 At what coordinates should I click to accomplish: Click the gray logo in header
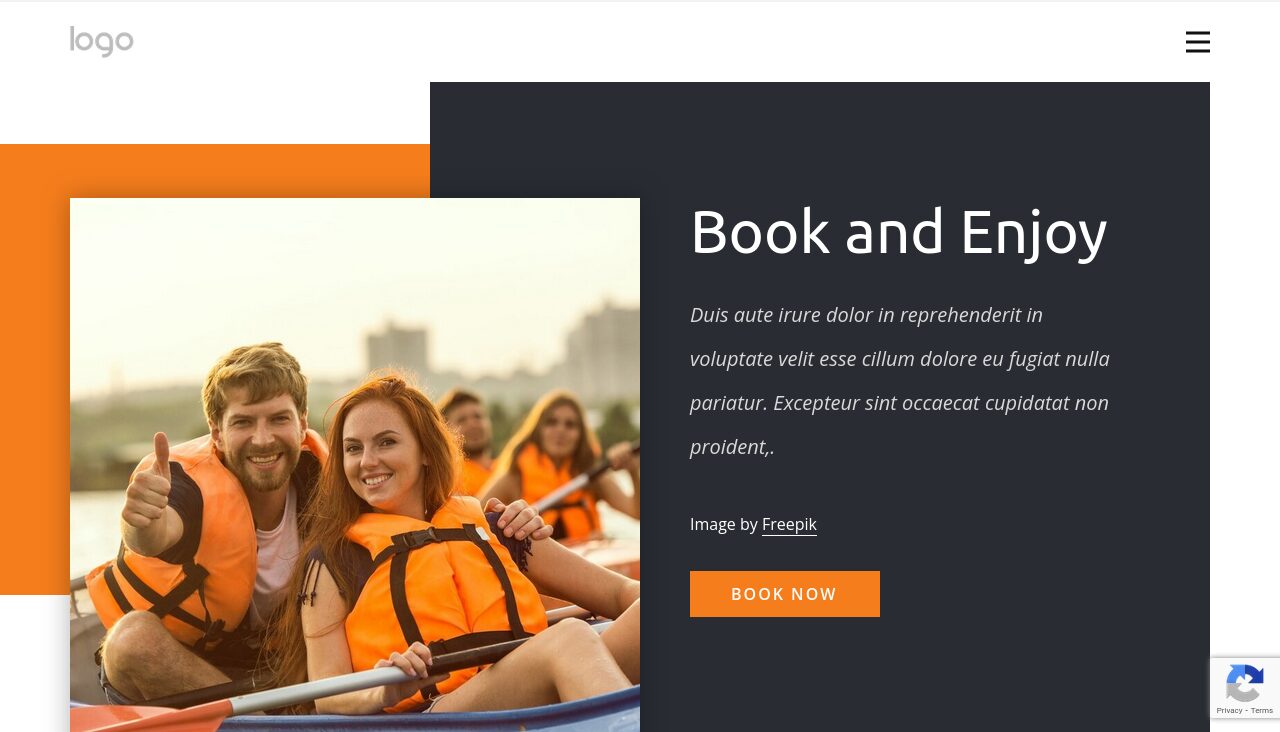[x=101, y=41]
